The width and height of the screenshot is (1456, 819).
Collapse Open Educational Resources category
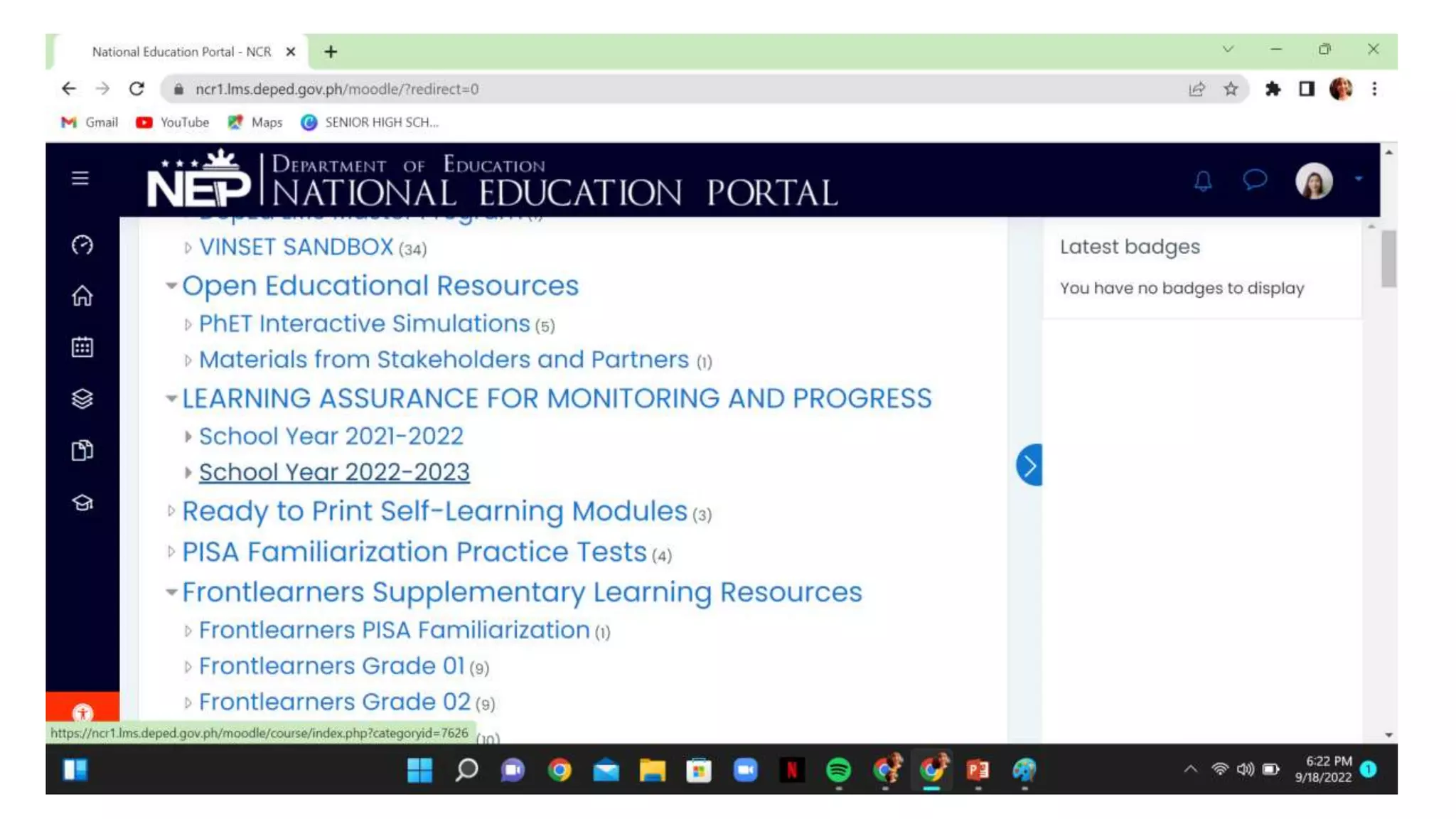(171, 286)
